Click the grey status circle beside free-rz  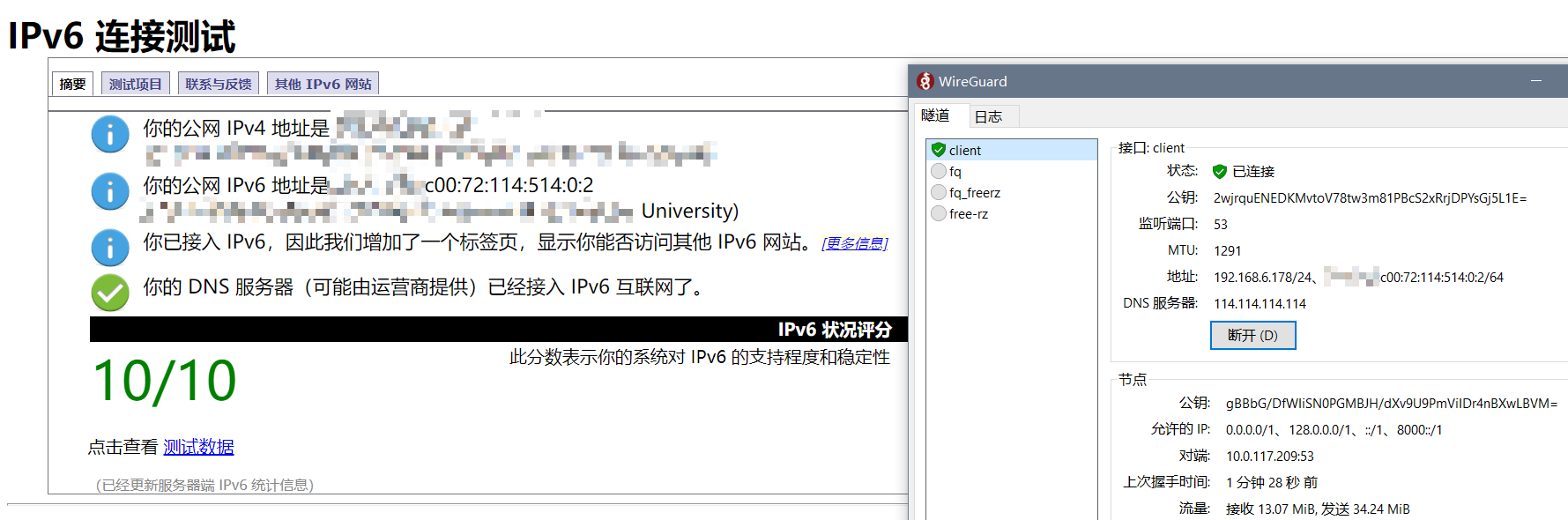939,213
